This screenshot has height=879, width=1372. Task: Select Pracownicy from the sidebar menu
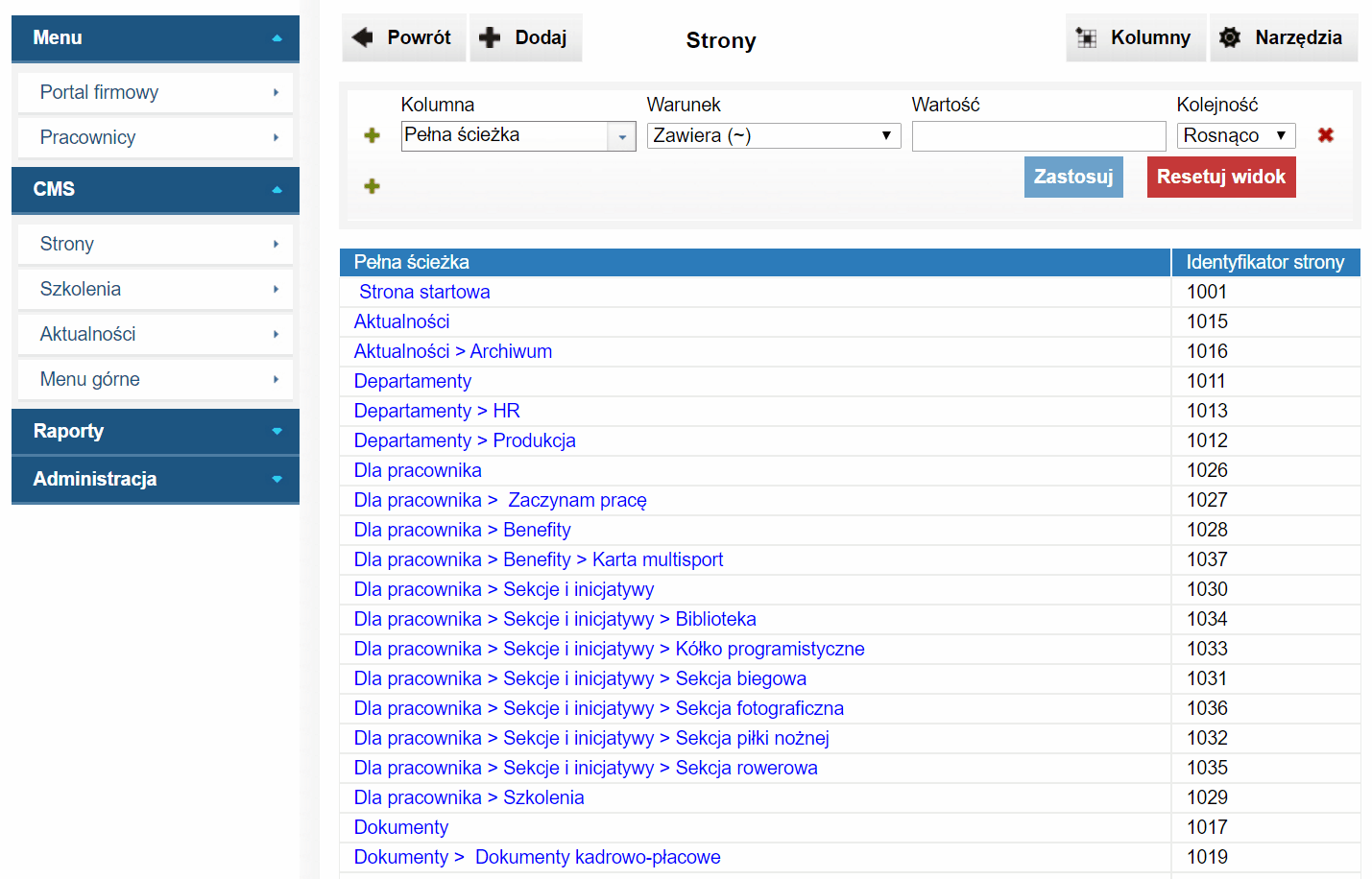coord(155,137)
